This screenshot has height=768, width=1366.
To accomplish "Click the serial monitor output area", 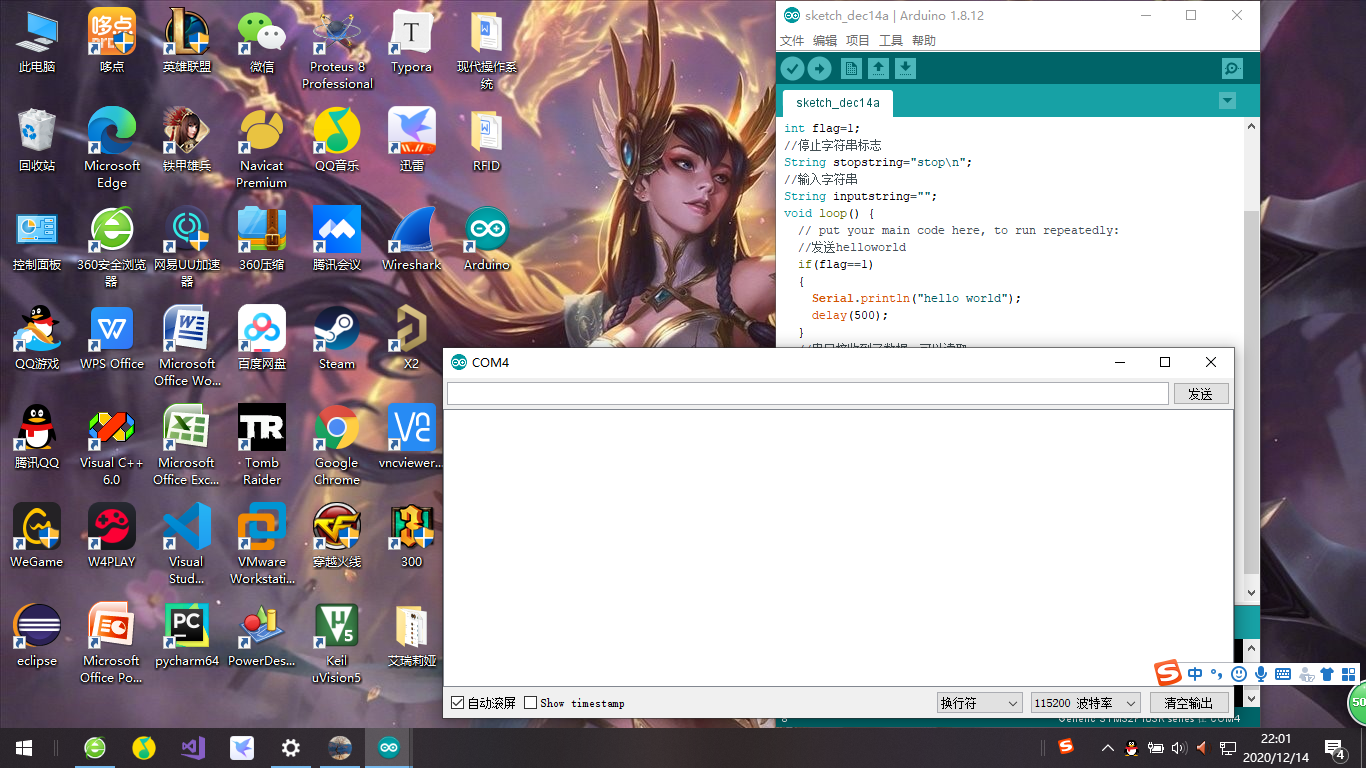I will (838, 548).
